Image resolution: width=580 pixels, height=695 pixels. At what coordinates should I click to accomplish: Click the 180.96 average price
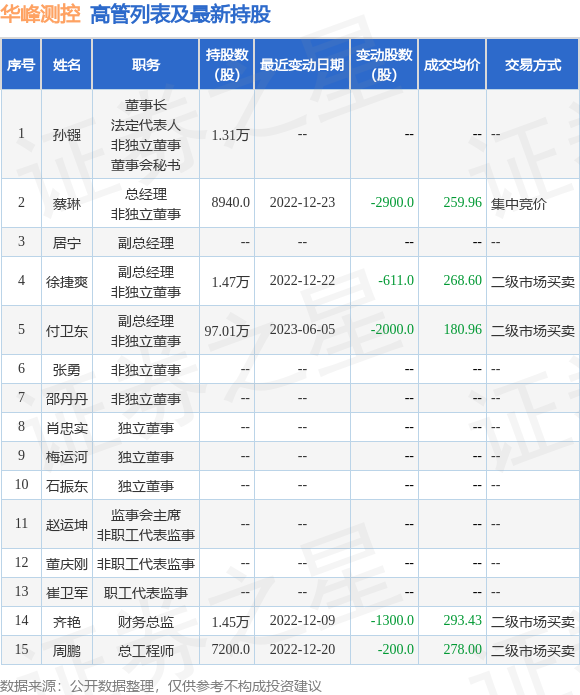tap(463, 329)
